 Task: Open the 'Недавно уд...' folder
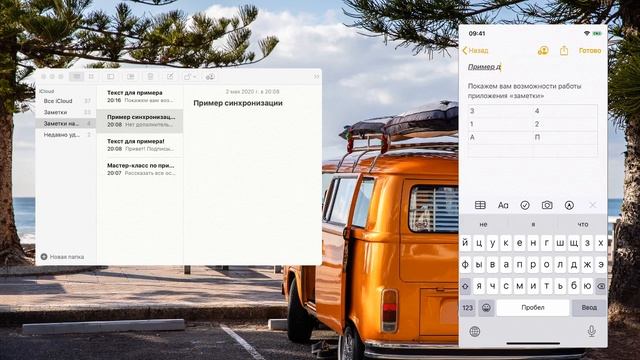pos(65,135)
